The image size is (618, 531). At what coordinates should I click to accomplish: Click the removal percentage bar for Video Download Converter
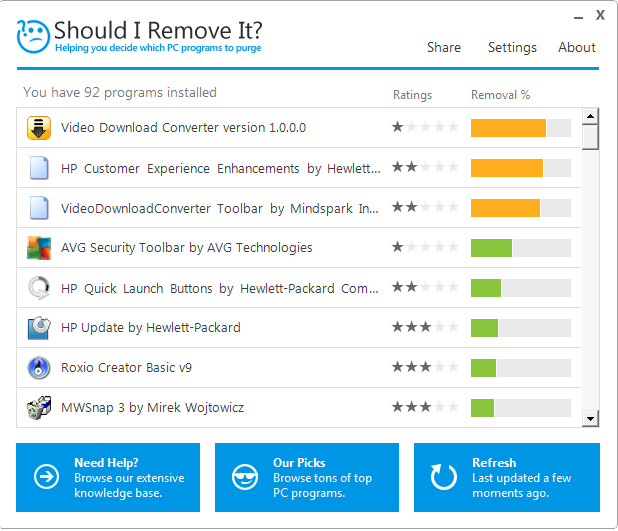520,128
